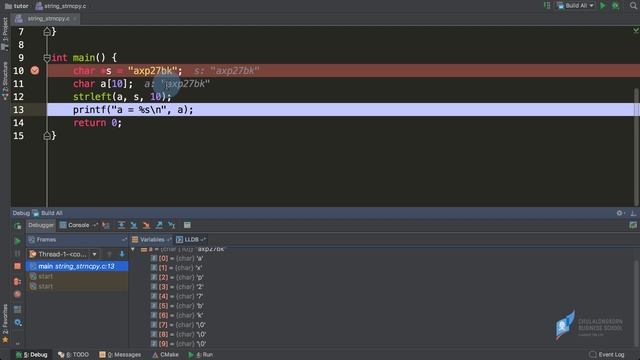Screen dimensions: 640x360
Task: Select variable [6] = 'k' row
Action: coord(177,315)
